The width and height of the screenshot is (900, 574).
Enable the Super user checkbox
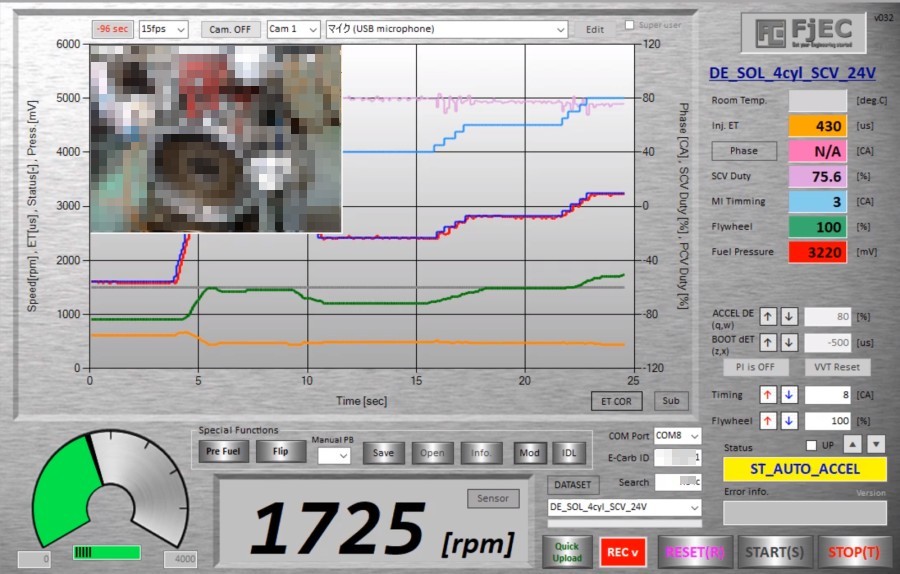coord(629,25)
